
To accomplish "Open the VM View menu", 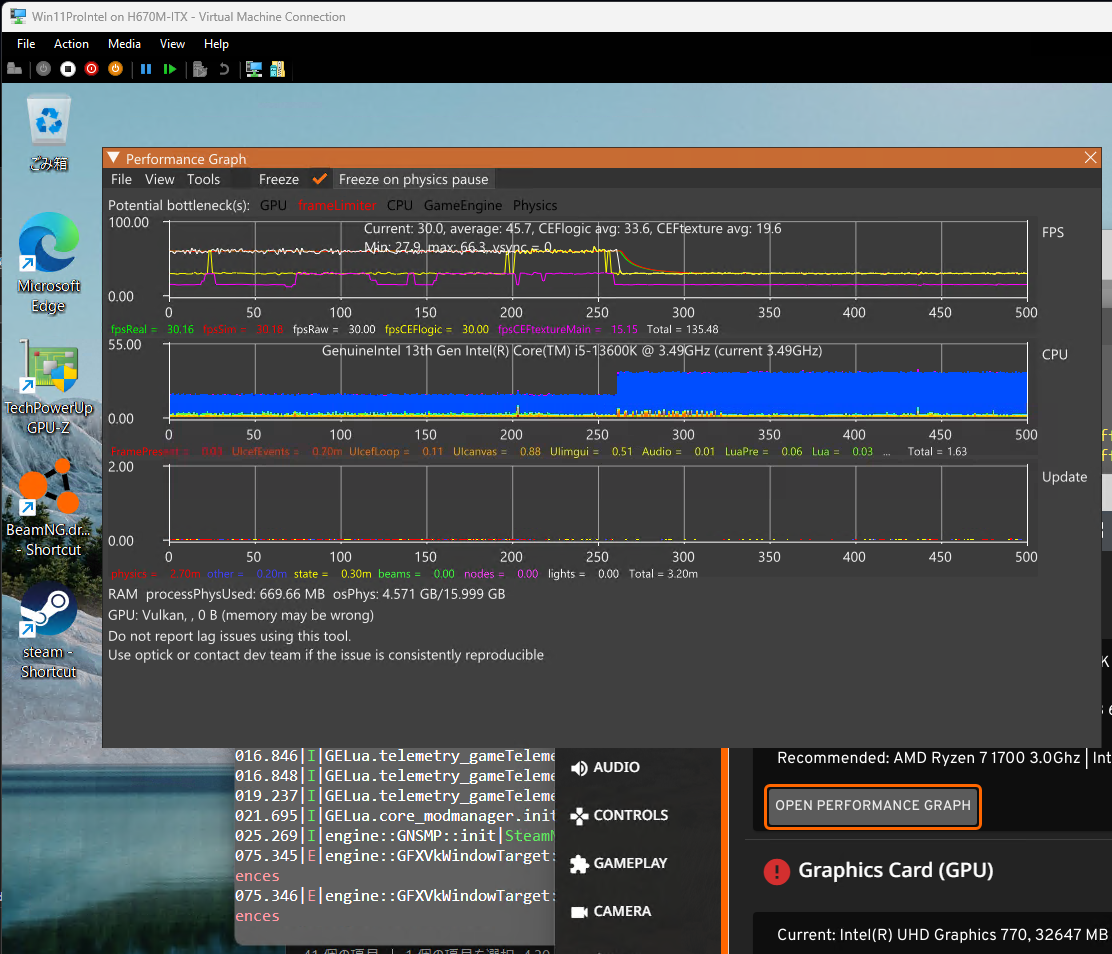I will [x=172, y=43].
